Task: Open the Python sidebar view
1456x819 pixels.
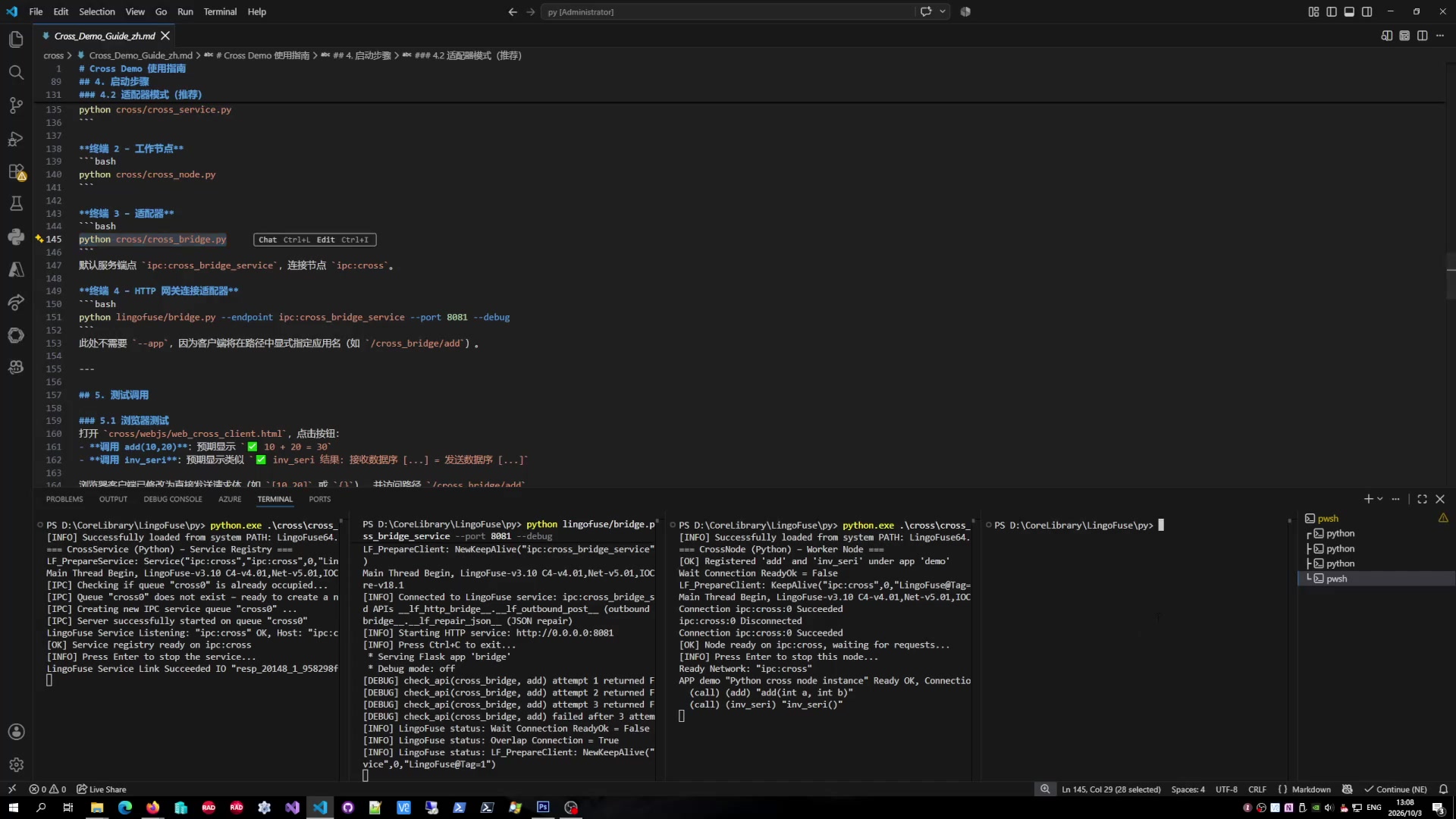Action: (16, 237)
